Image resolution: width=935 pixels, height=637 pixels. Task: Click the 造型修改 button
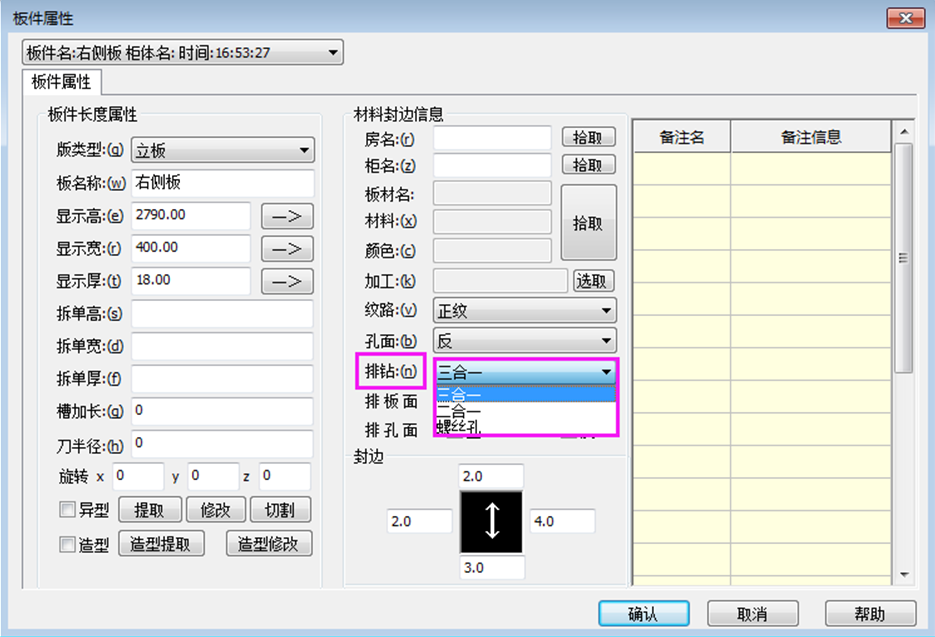(269, 543)
